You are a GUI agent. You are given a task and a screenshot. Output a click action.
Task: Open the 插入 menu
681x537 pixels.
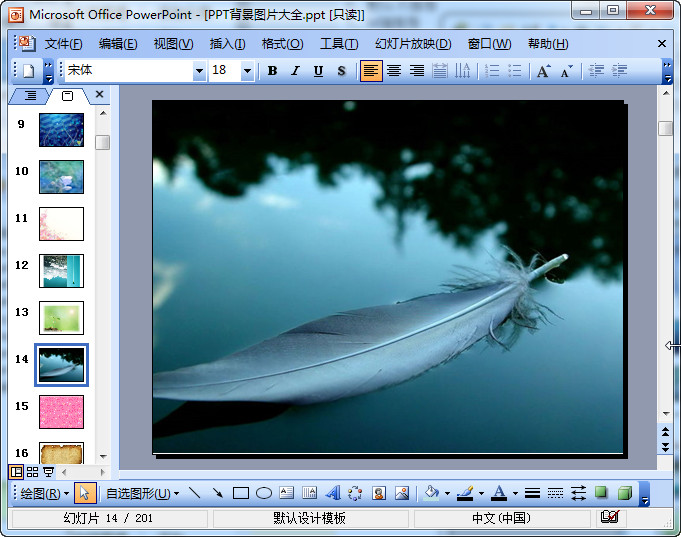(x=227, y=44)
